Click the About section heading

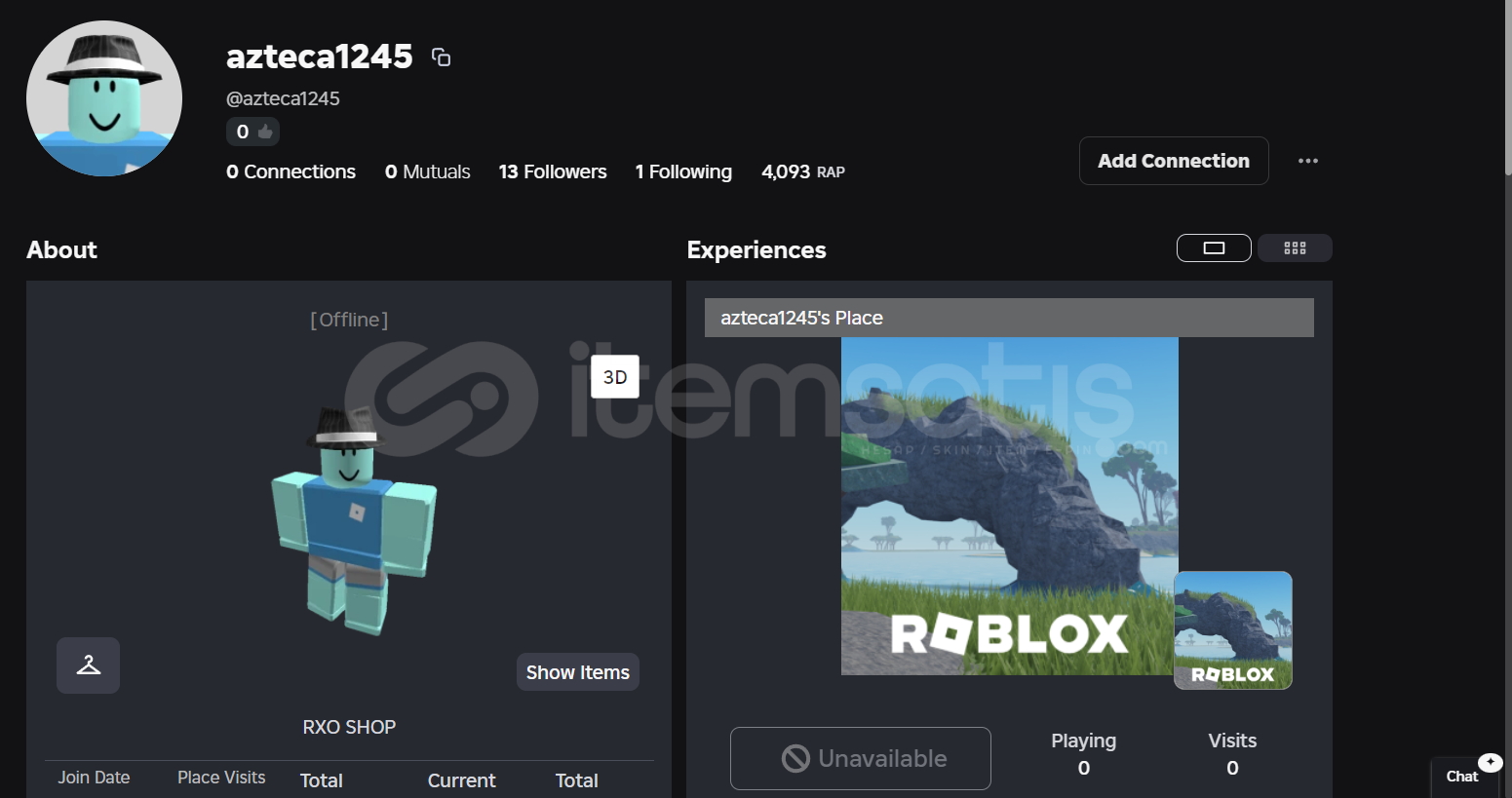tap(61, 250)
